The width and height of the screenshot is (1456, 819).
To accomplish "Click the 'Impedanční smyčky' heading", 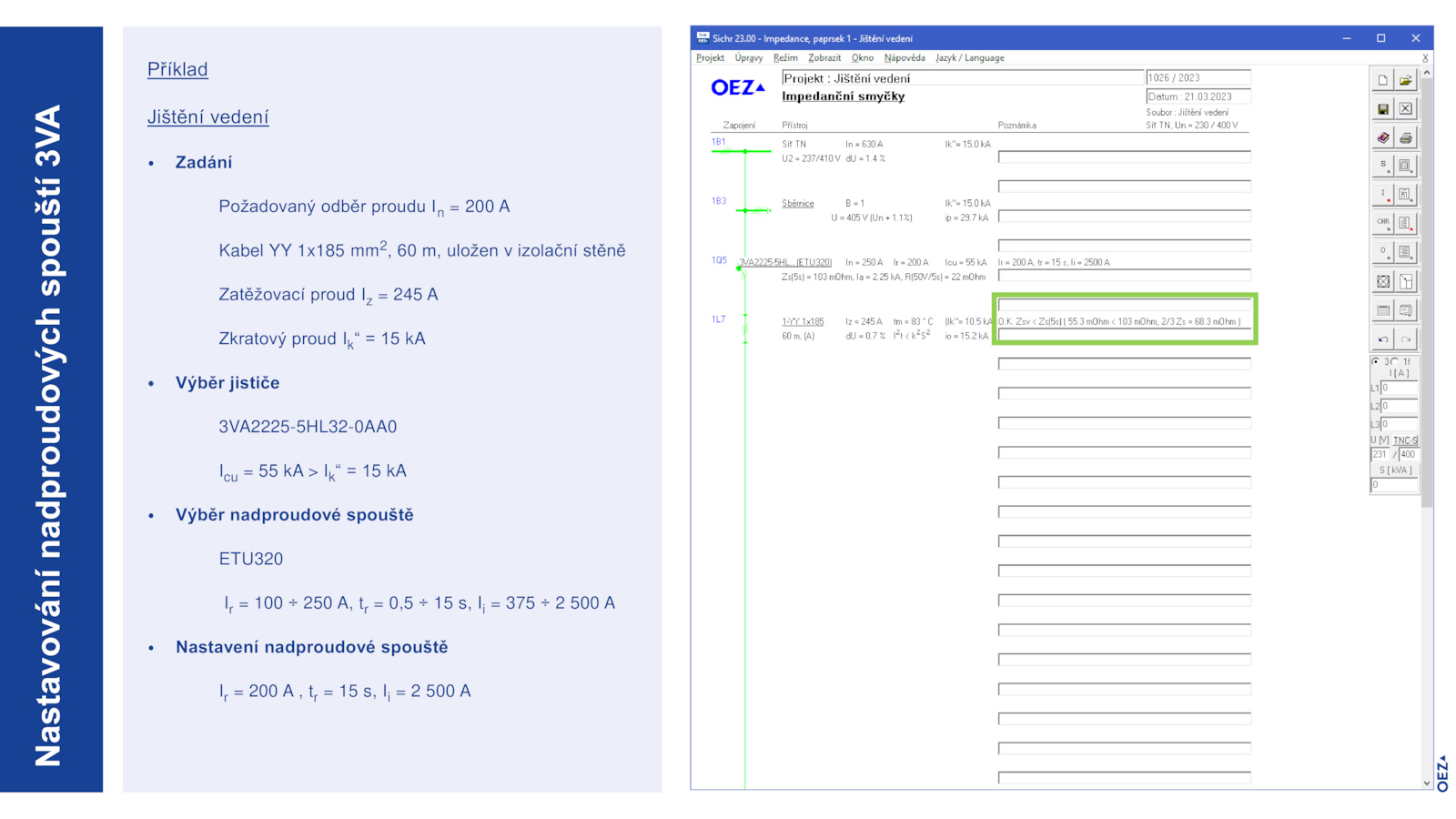I will point(844,96).
